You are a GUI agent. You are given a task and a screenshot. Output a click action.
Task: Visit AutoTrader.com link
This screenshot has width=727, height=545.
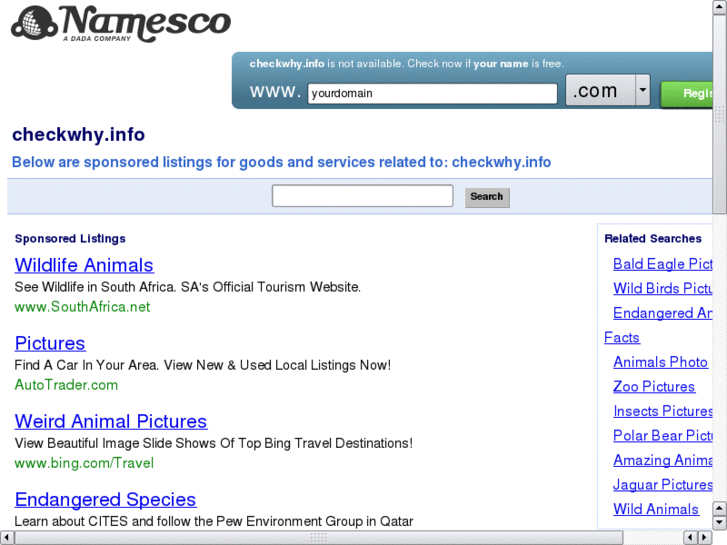tap(66, 385)
